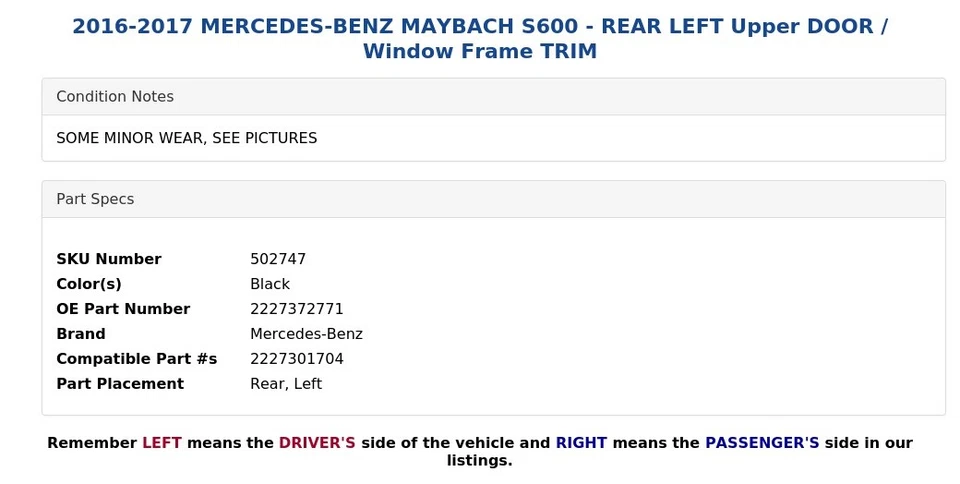
Task: Click compatible part number 2227301704
Action: click(297, 359)
